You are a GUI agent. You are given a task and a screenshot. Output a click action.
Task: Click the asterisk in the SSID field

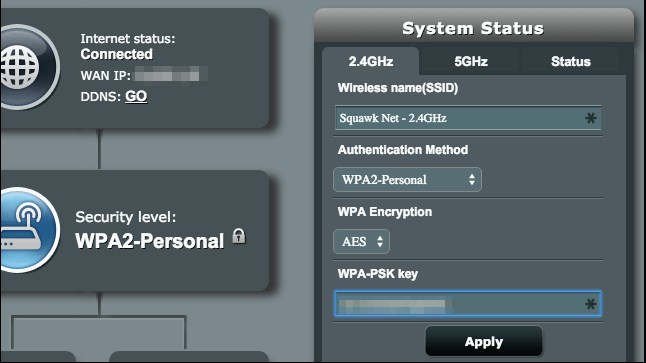coord(591,118)
